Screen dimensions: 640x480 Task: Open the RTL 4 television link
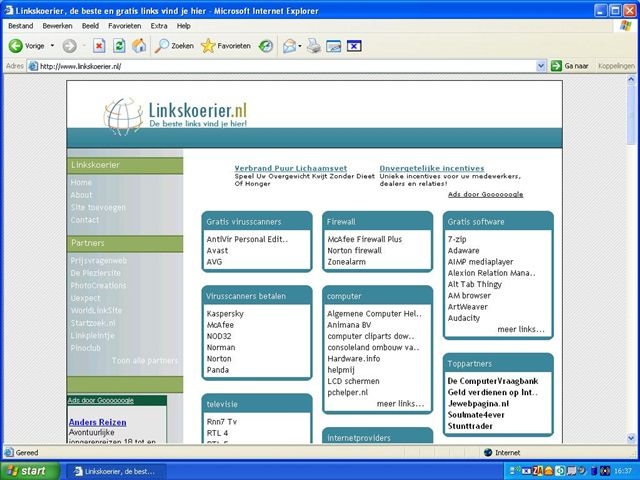[x=217, y=433]
